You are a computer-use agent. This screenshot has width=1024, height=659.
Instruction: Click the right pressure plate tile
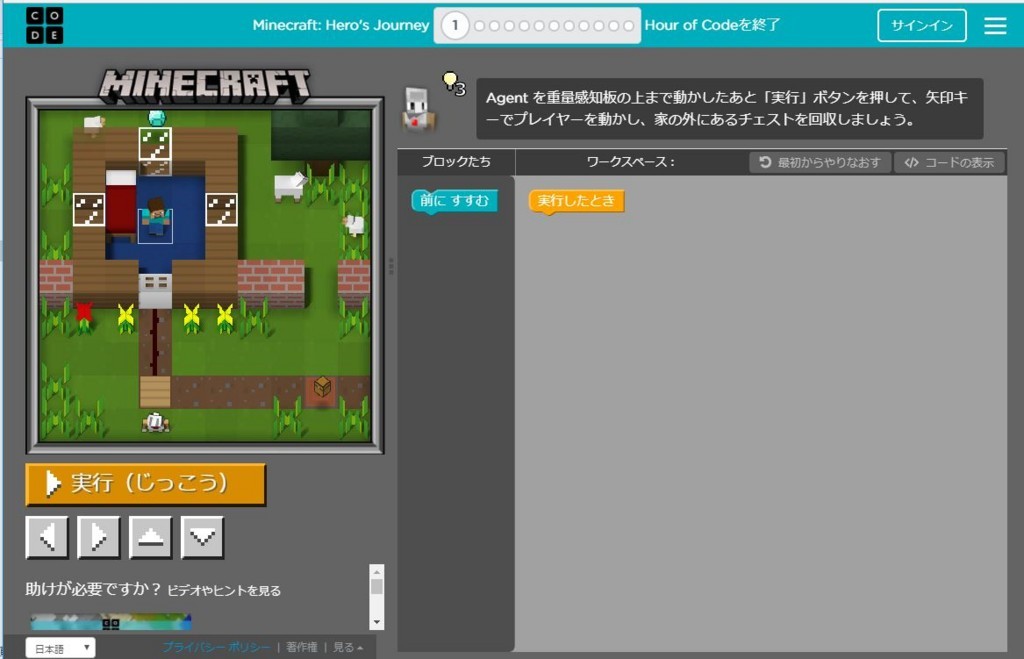(x=221, y=210)
